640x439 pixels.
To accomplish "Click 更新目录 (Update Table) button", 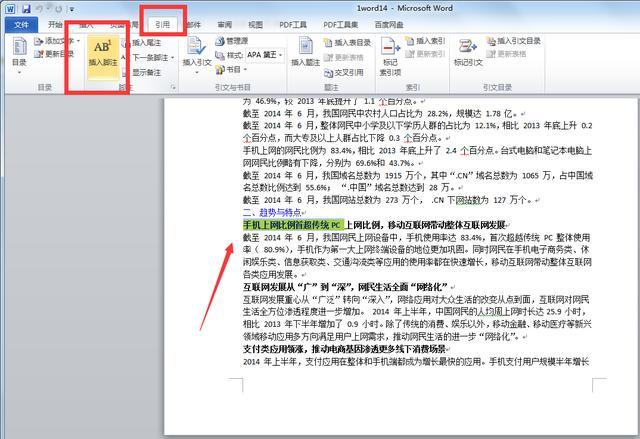I will 54,54.
